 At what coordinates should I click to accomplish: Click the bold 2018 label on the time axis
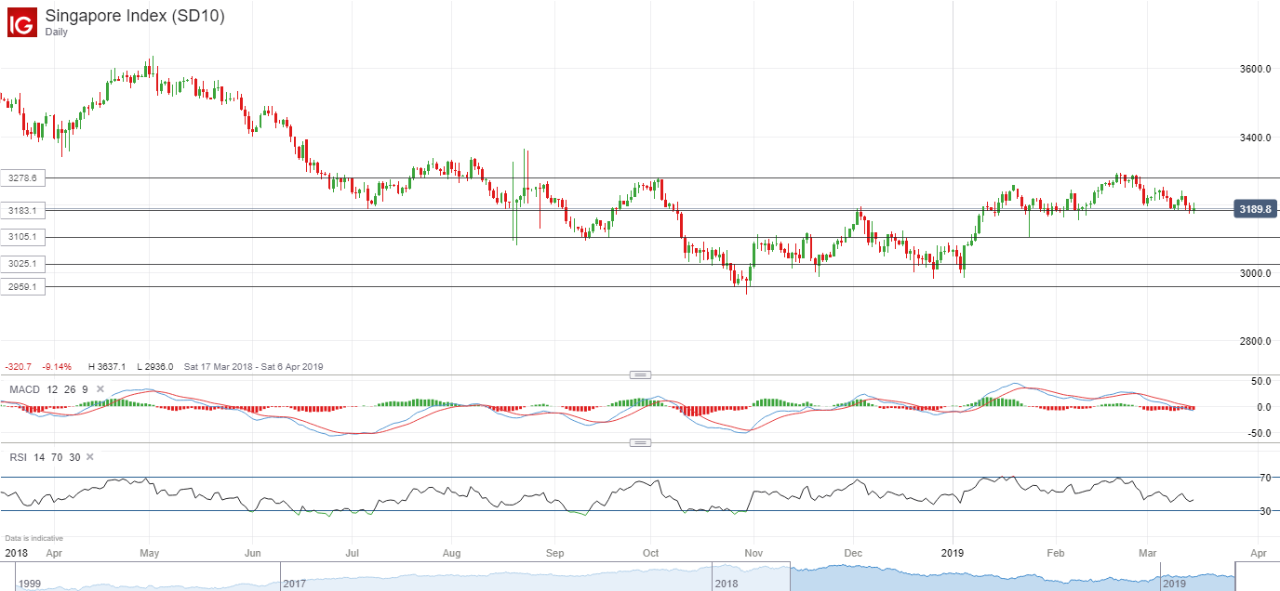click(x=17, y=552)
